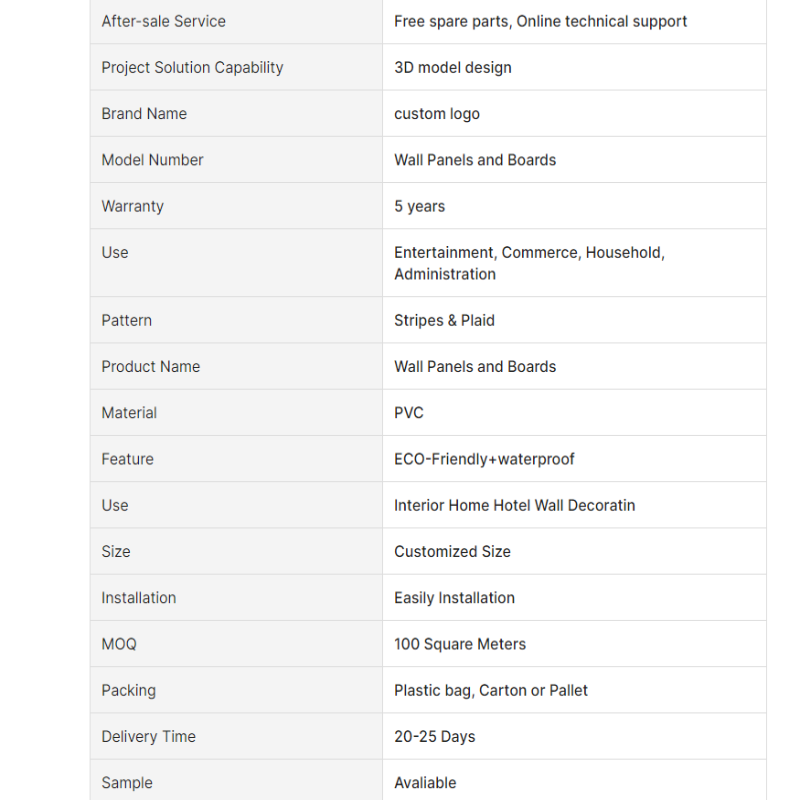Viewport: 800px width, 800px height.
Task: Click the "Project Solution Capability" label
Action: pyautogui.click(x=192, y=67)
